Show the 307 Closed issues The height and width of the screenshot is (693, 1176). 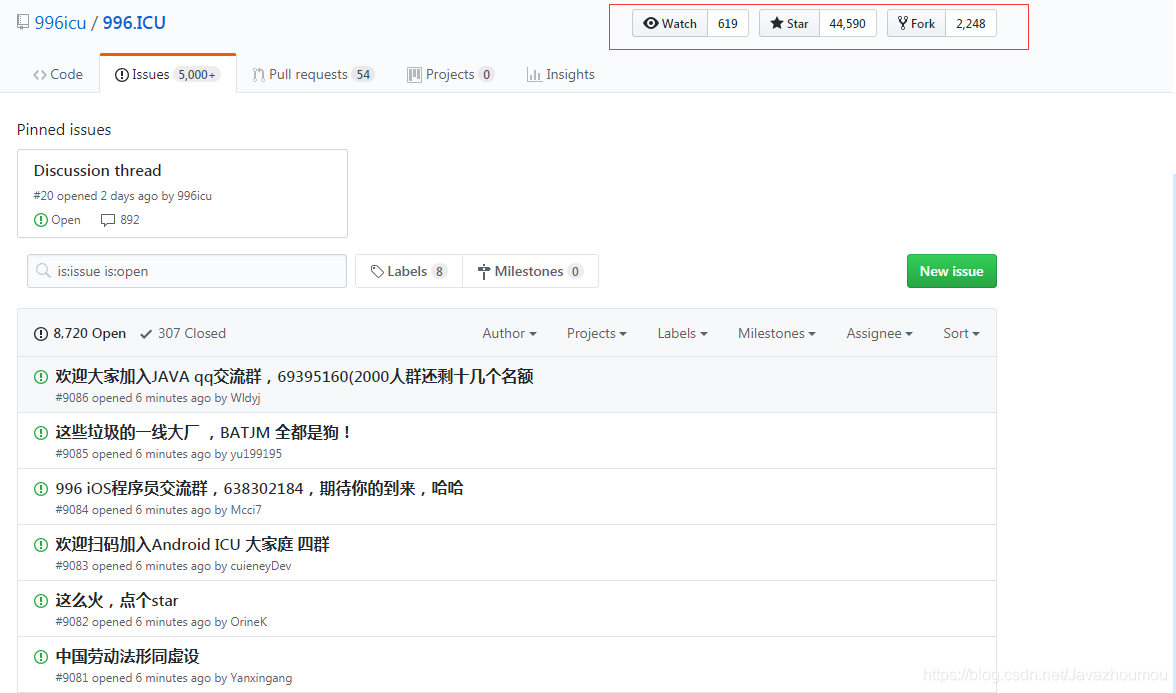[x=183, y=333]
